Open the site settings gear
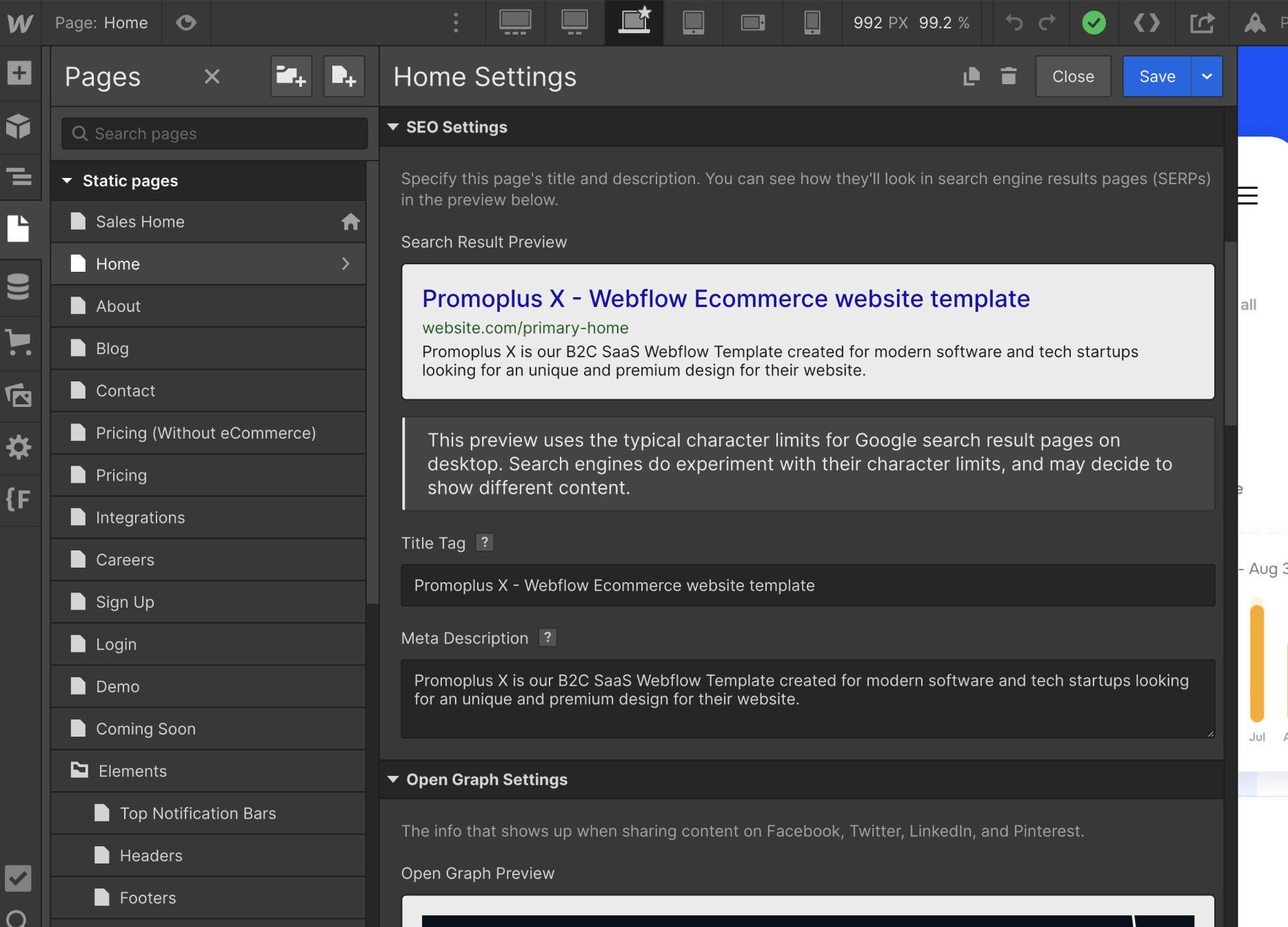Viewport: 1288px width, 927px height. tap(19, 448)
